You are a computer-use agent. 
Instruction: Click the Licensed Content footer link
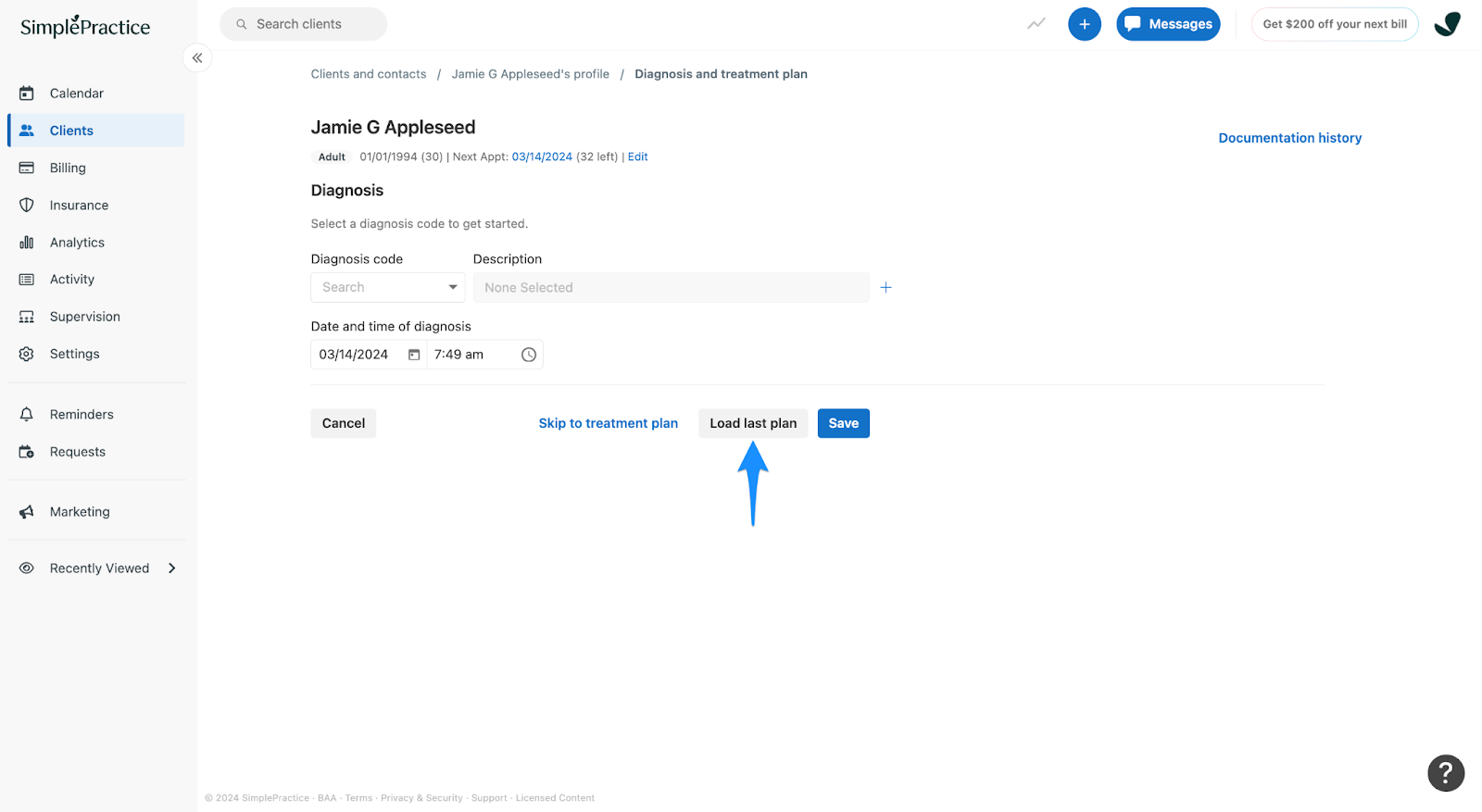point(555,798)
